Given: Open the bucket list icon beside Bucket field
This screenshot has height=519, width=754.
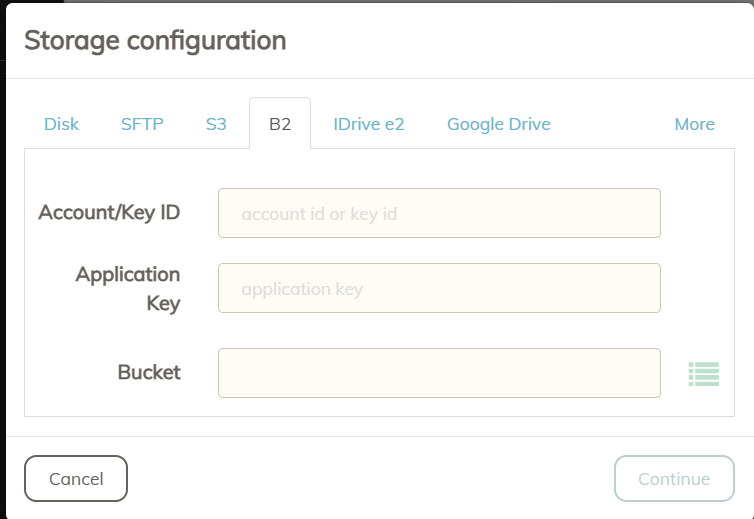Looking at the screenshot, I should click(704, 374).
